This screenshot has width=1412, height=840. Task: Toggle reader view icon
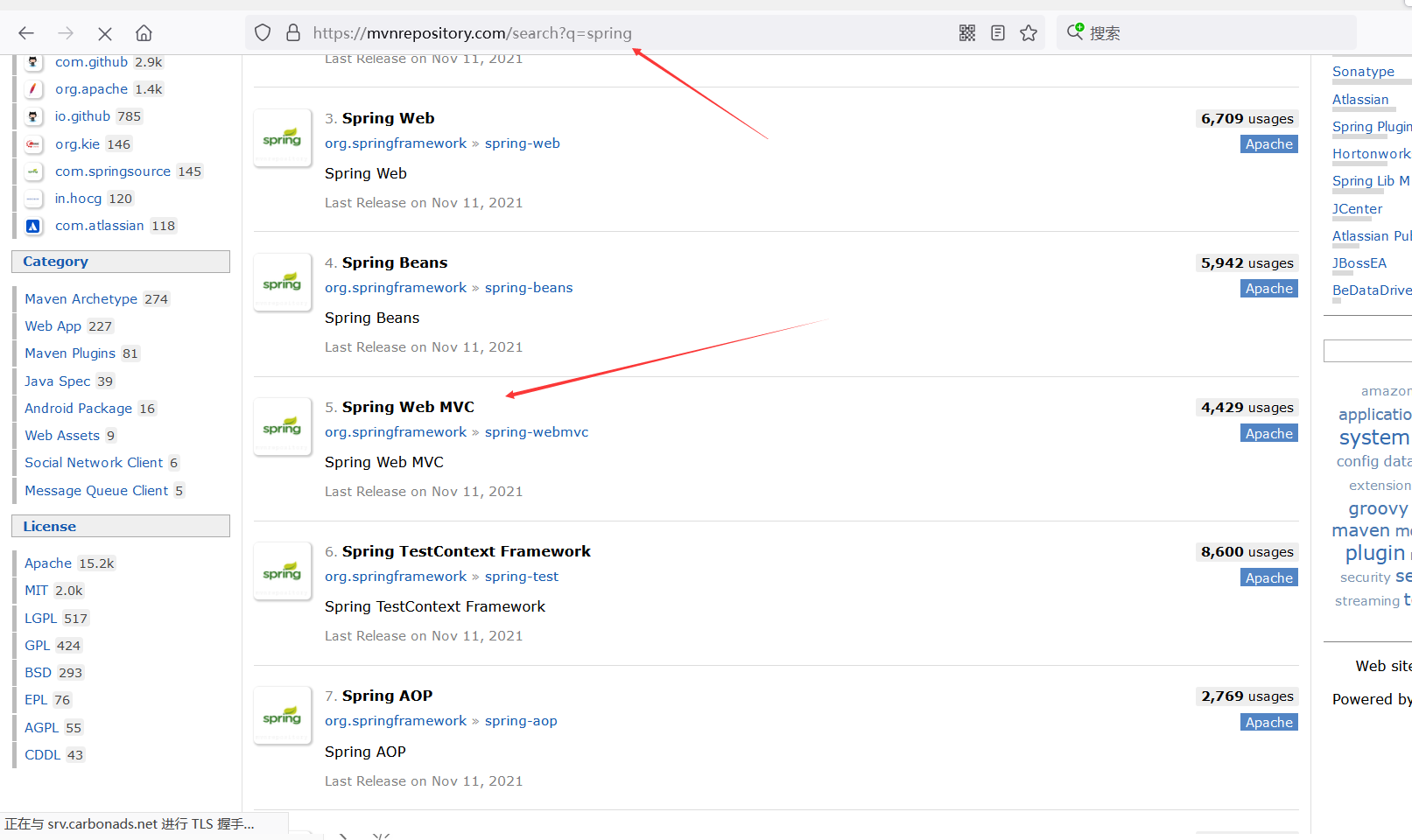point(998,33)
